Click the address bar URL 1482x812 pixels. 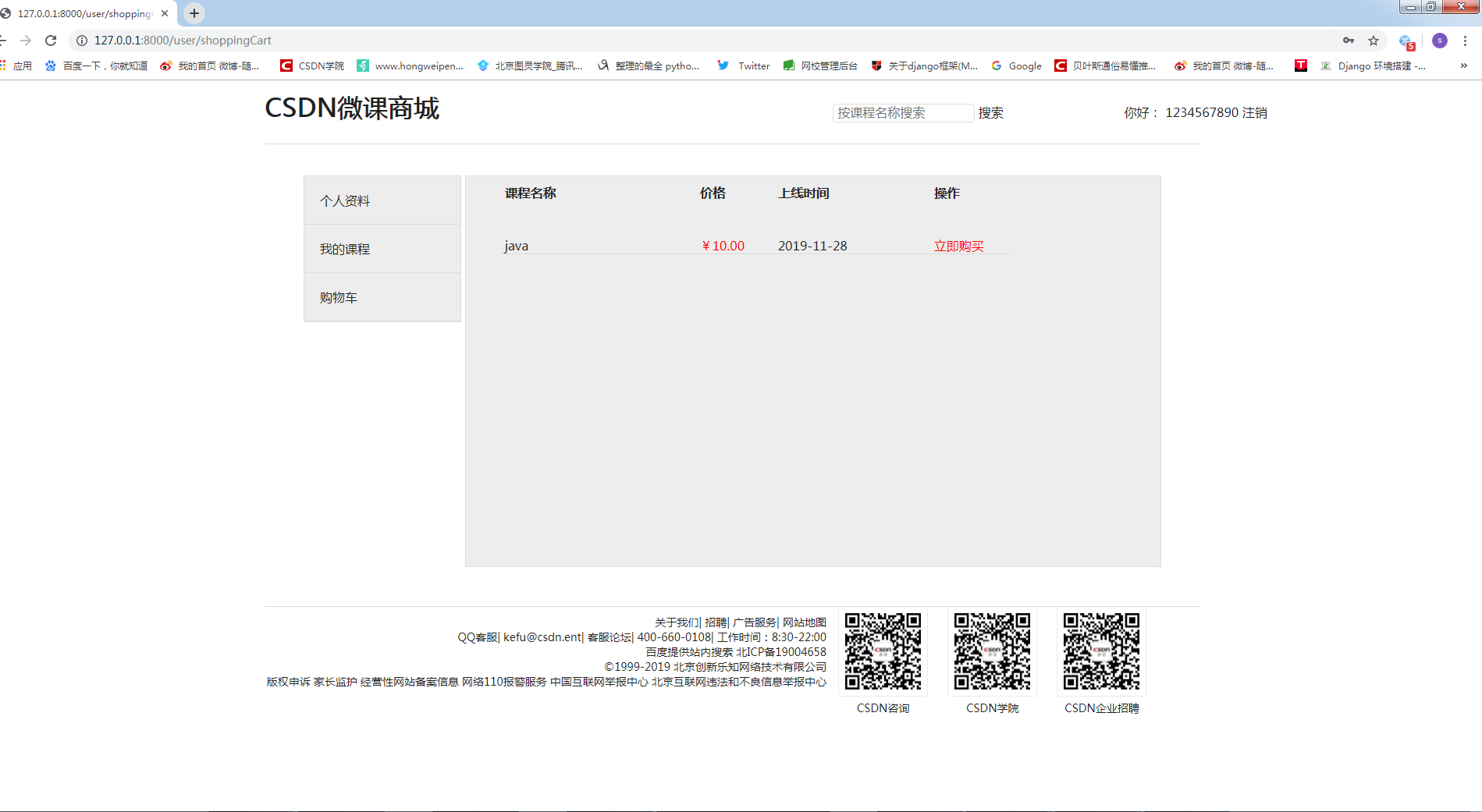[183, 41]
